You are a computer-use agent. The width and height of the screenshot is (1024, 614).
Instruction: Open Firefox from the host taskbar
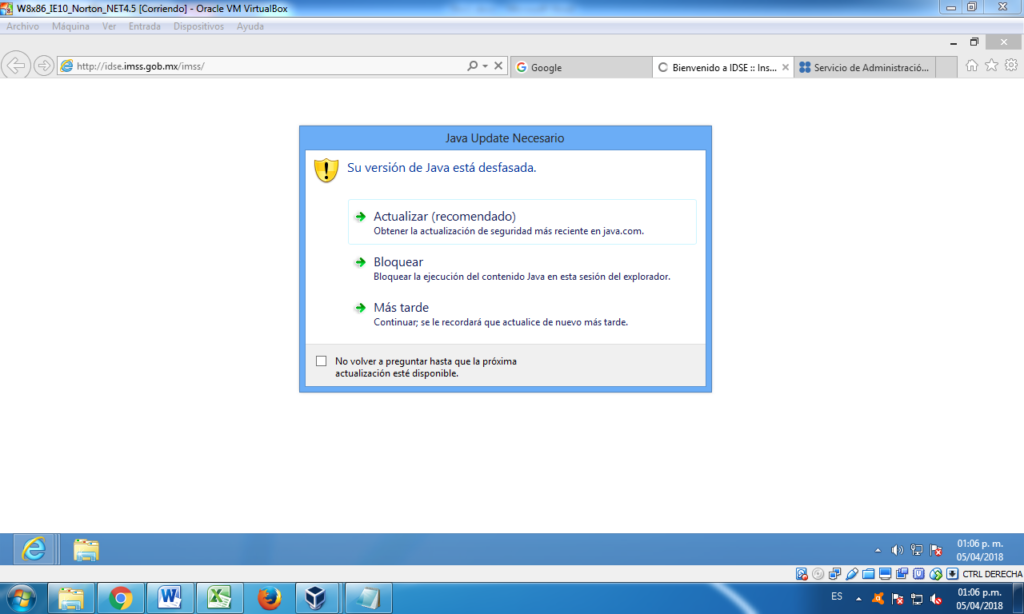pyautogui.click(x=268, y=598)
